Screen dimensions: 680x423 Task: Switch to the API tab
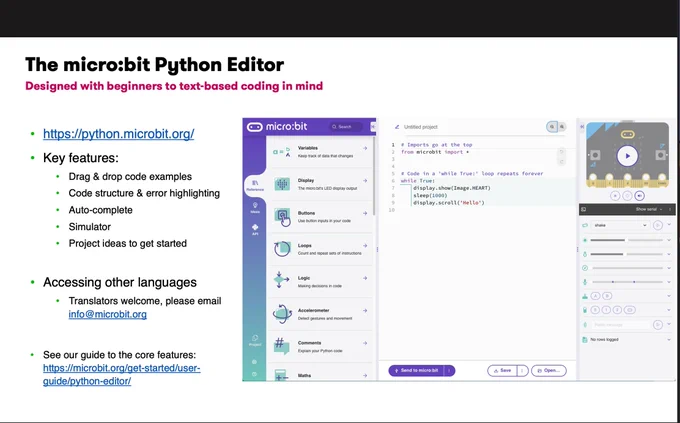(255, 230)
